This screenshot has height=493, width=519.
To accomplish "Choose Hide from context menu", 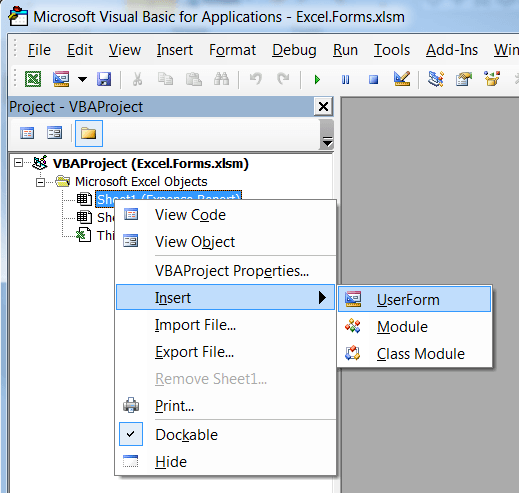I will tap(225, 462).
